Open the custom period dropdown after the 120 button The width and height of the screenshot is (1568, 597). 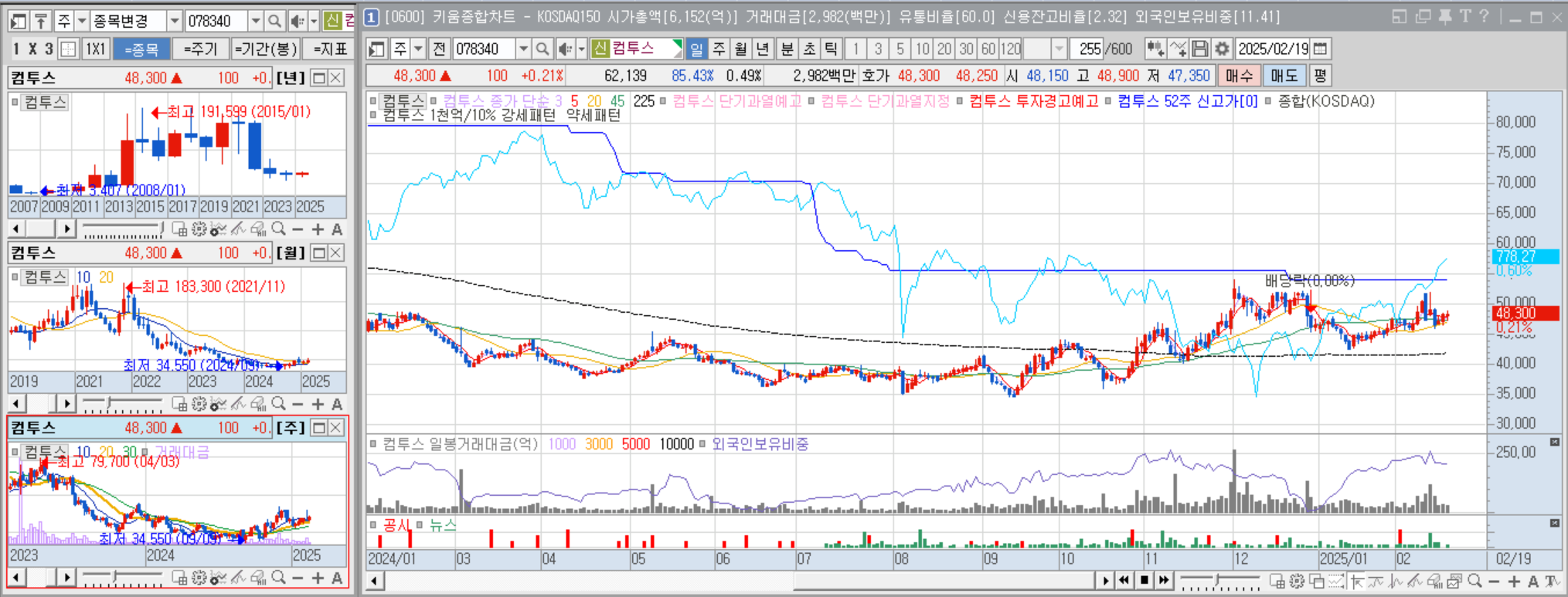click(x=1059, y=49)
